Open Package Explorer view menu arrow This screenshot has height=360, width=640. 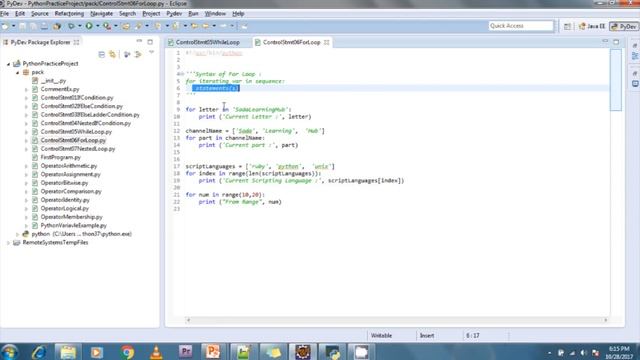[x=151, y=53]
